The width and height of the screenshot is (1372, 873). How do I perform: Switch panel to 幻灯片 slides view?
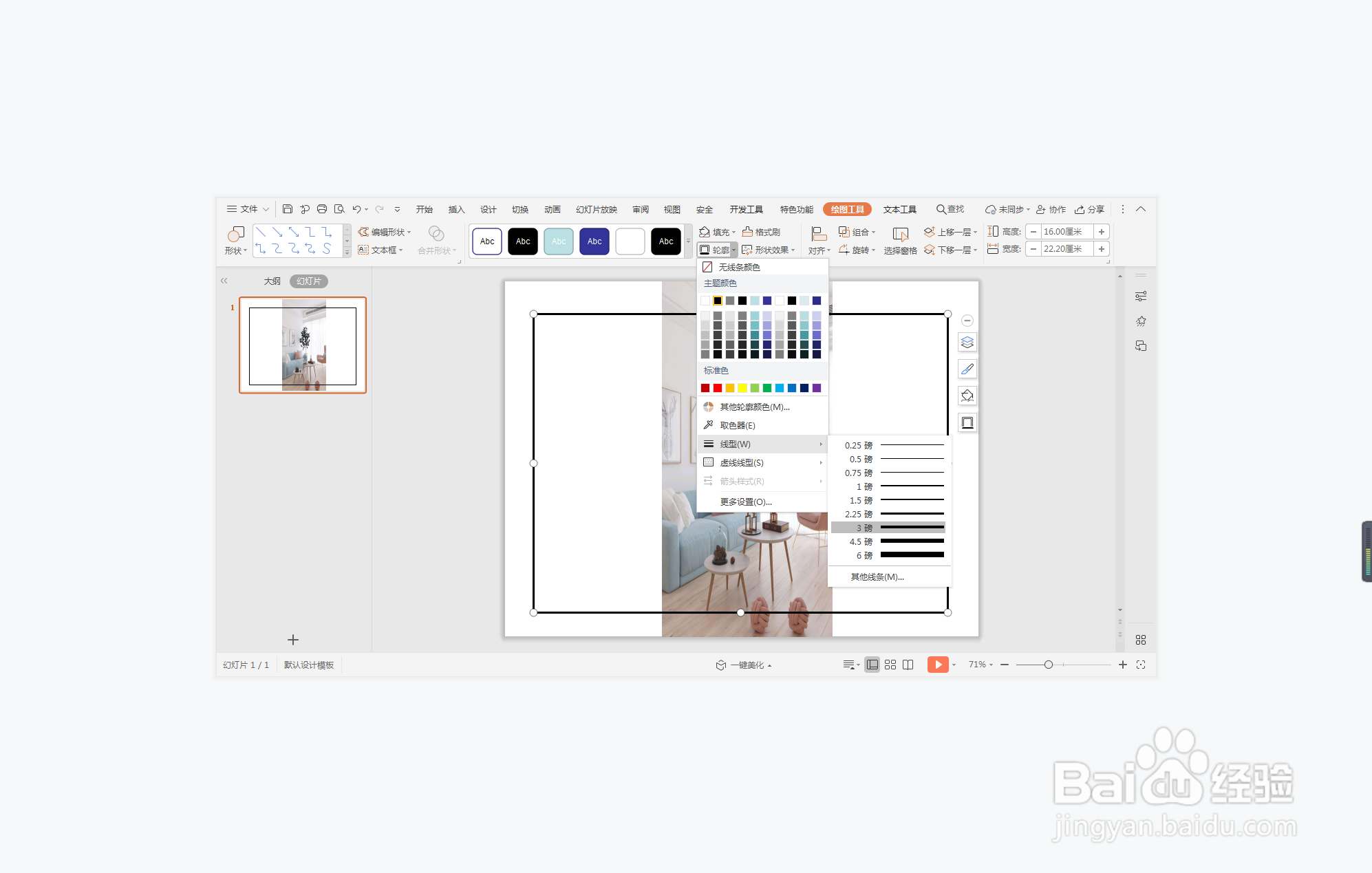309,281
